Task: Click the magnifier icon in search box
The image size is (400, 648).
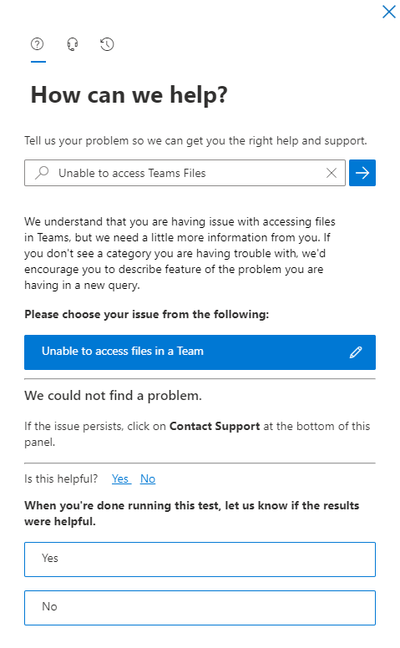Action: pos(42,173)
